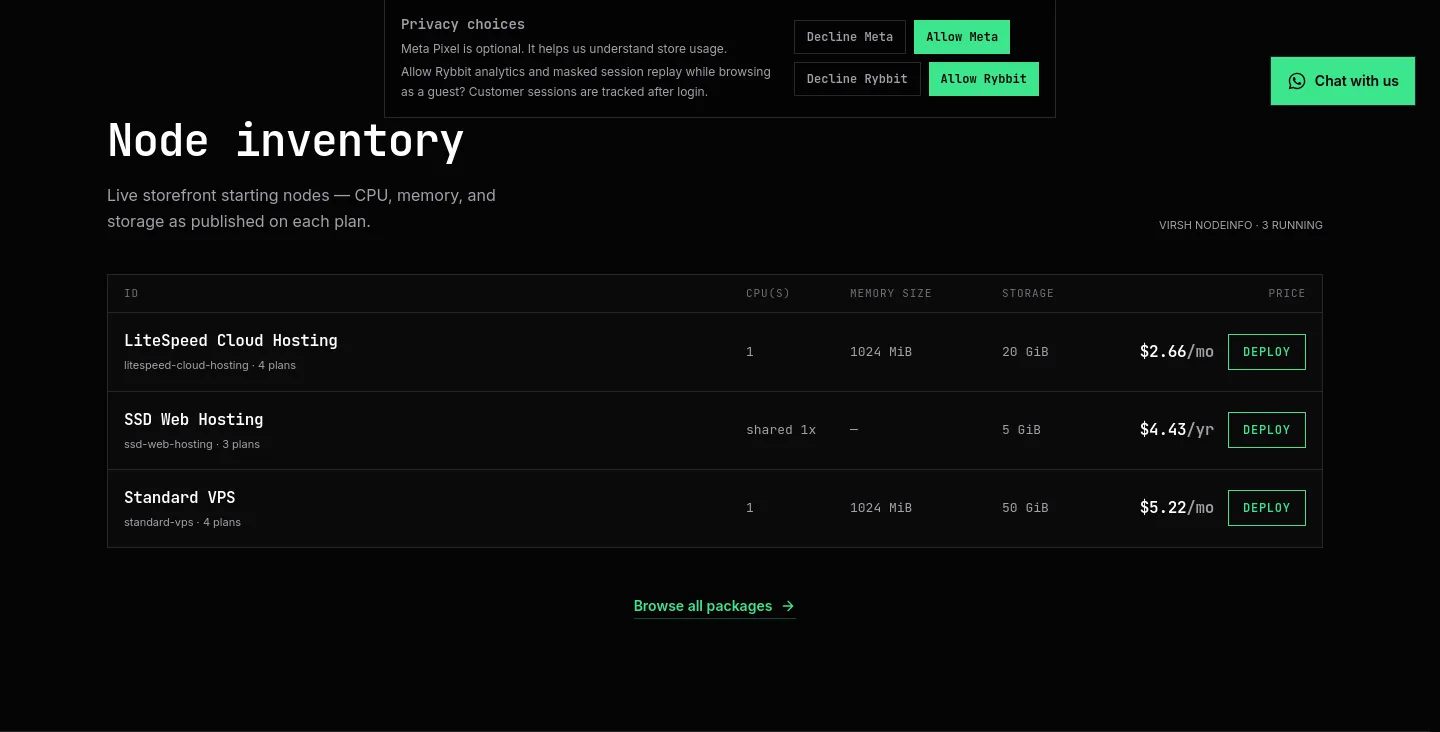
Task: Click the STORAGE column header
Action: click(1028, 293)
